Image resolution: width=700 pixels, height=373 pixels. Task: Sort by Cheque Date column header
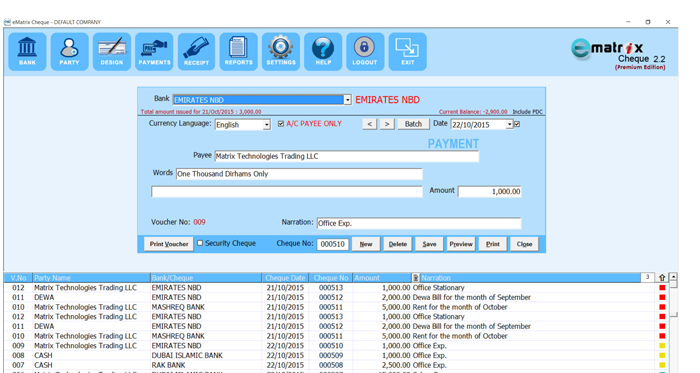pyautogui.click(x=285, y=278)
